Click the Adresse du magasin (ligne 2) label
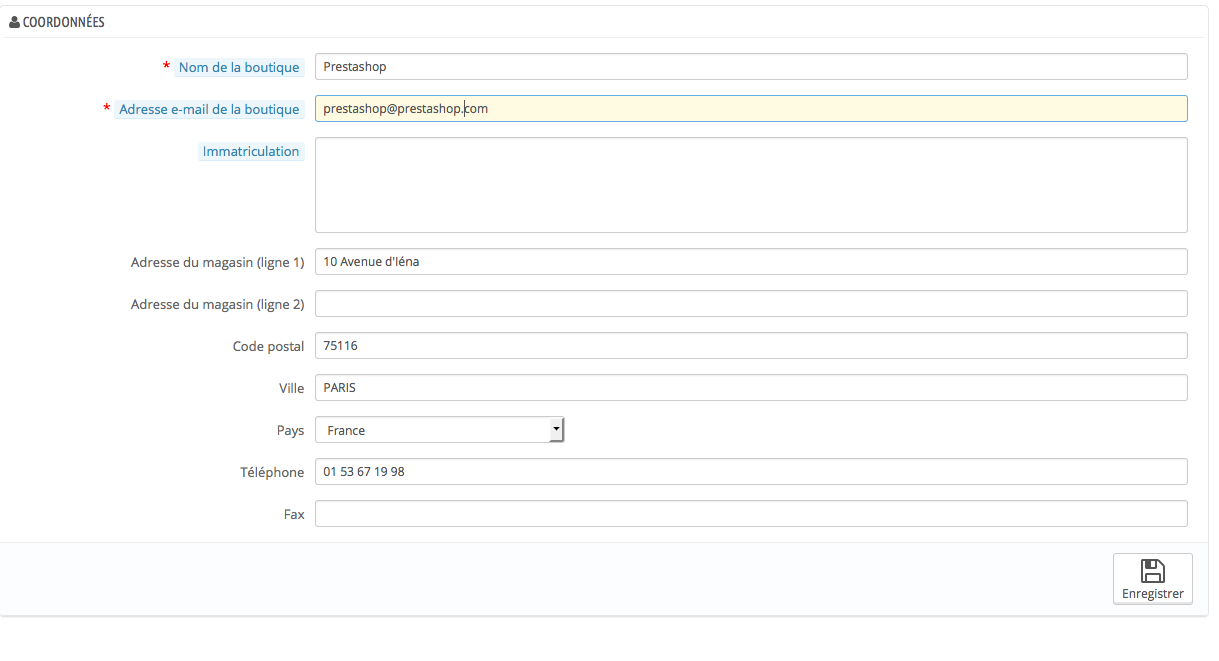This screenshot has width=1219, height=661. point(217,304)
